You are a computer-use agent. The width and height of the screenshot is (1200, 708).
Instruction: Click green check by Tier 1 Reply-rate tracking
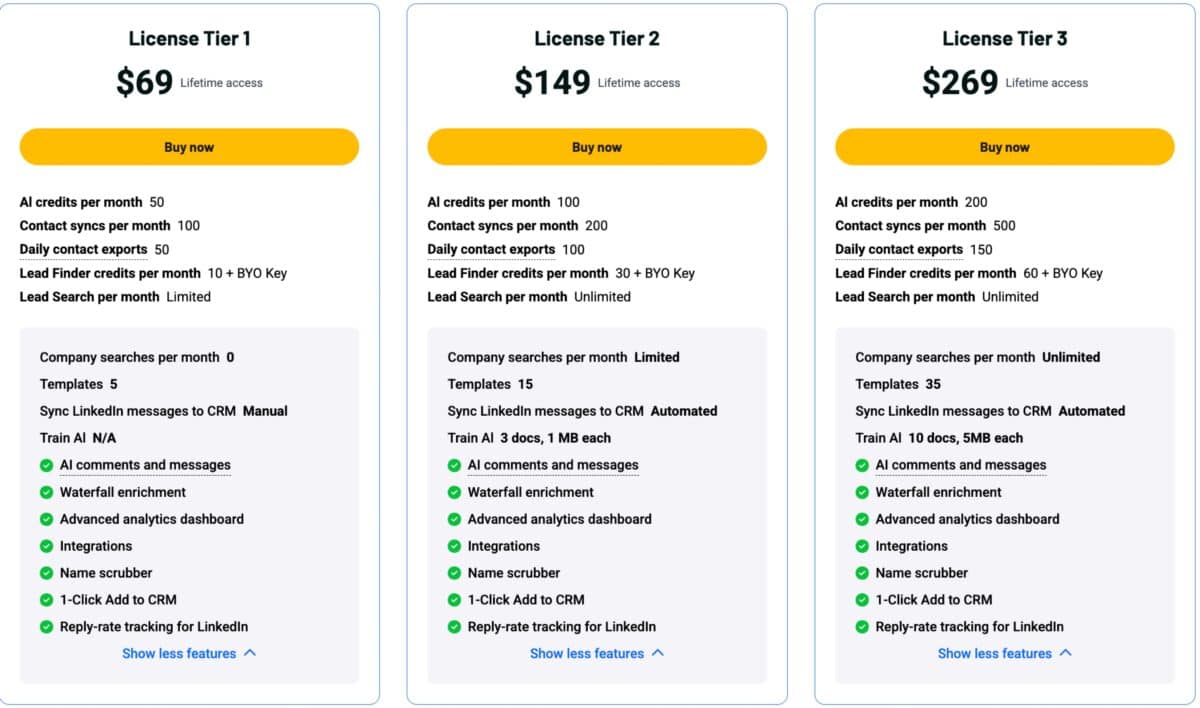[46, 627]
